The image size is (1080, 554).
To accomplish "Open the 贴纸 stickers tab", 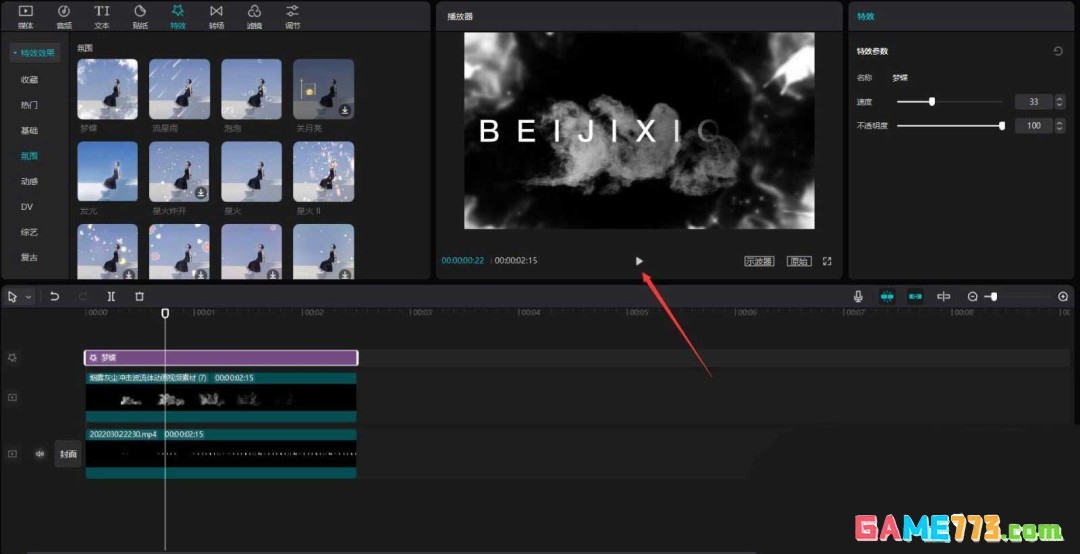I will point(140,17).
